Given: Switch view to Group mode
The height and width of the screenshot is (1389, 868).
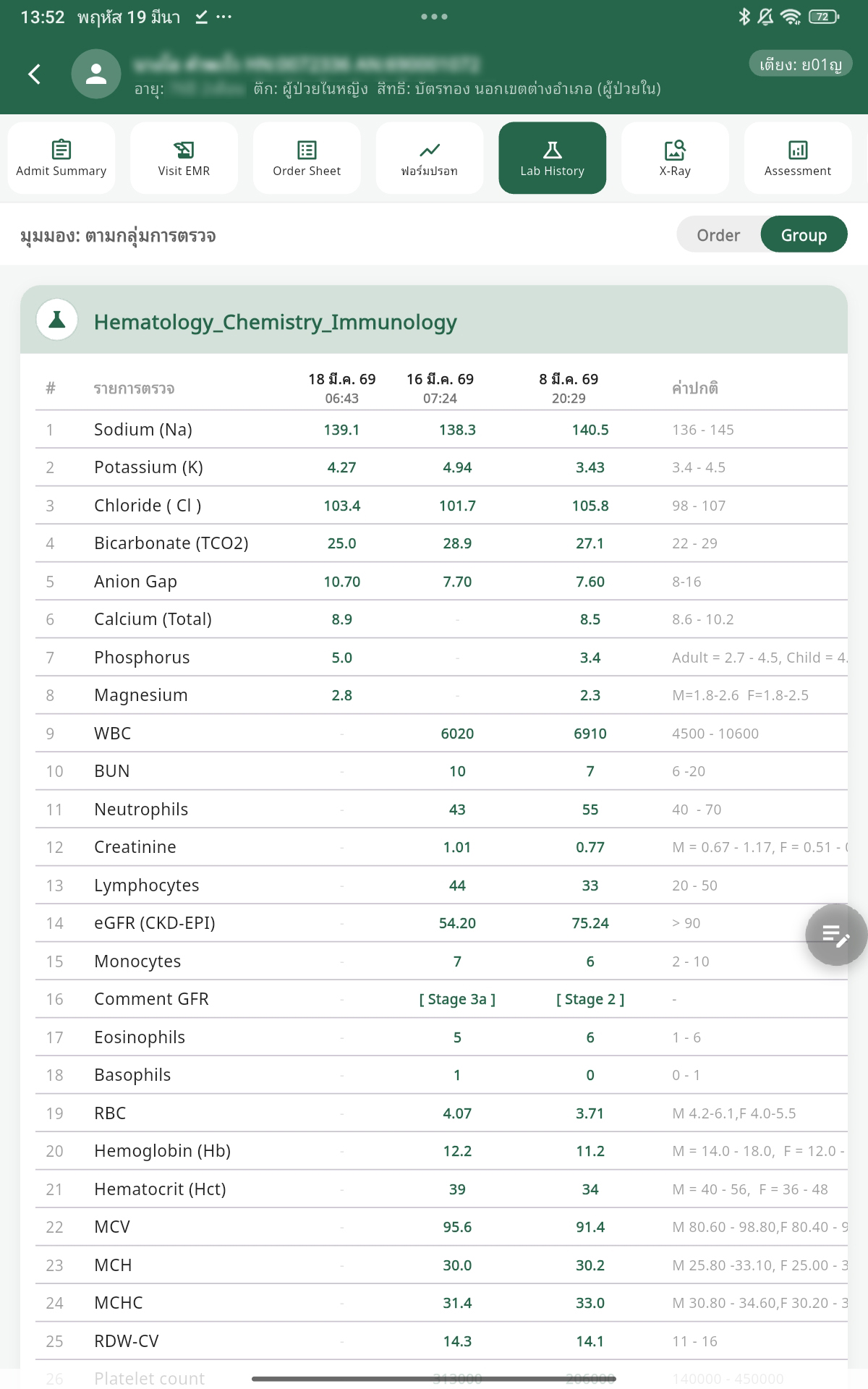Looking at the screenshot, I should click(x=804, y=235).
